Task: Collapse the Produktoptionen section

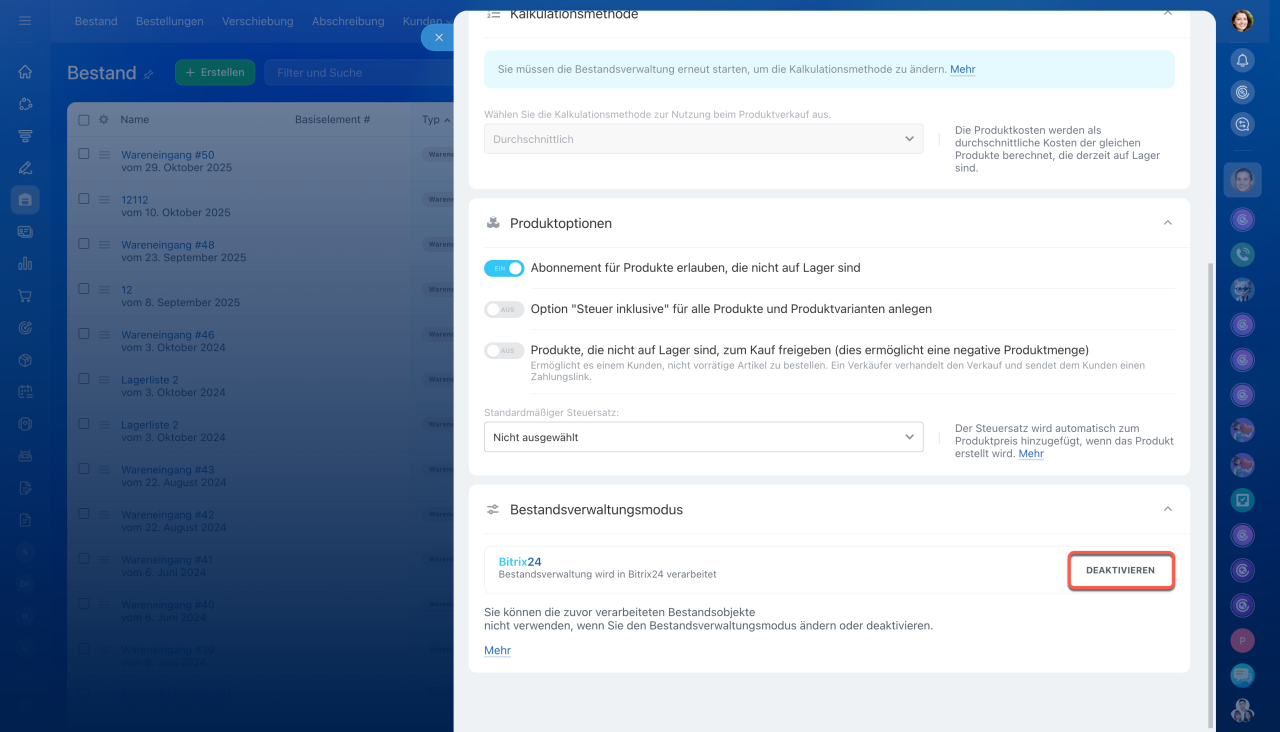Action: tap(1167, 223)
